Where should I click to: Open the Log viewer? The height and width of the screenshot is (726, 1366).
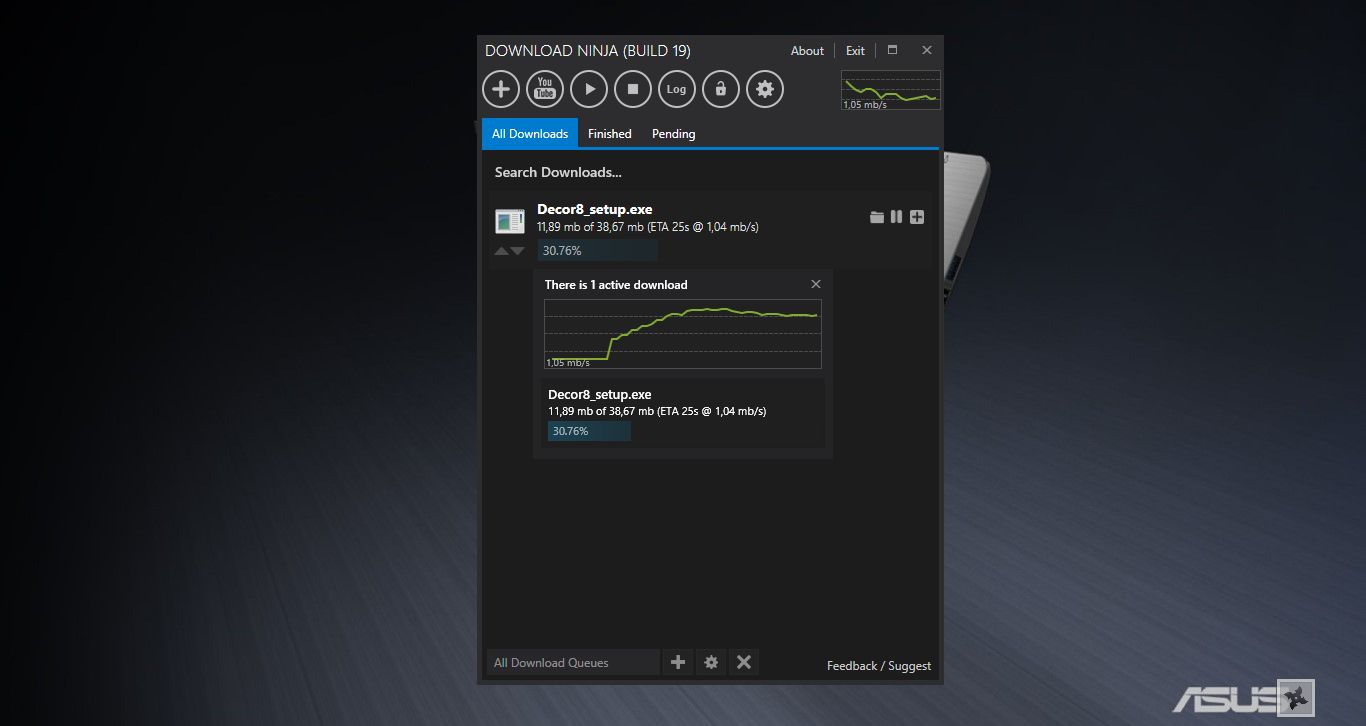coord(677,89)
